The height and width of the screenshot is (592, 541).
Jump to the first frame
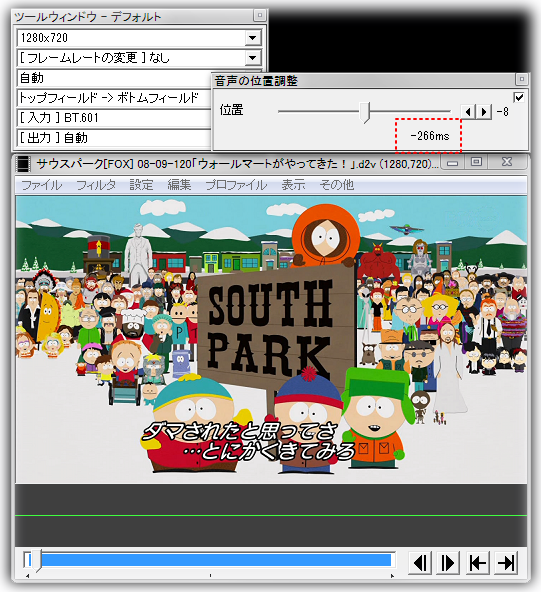pyautogui.click(x=477, y=563)
